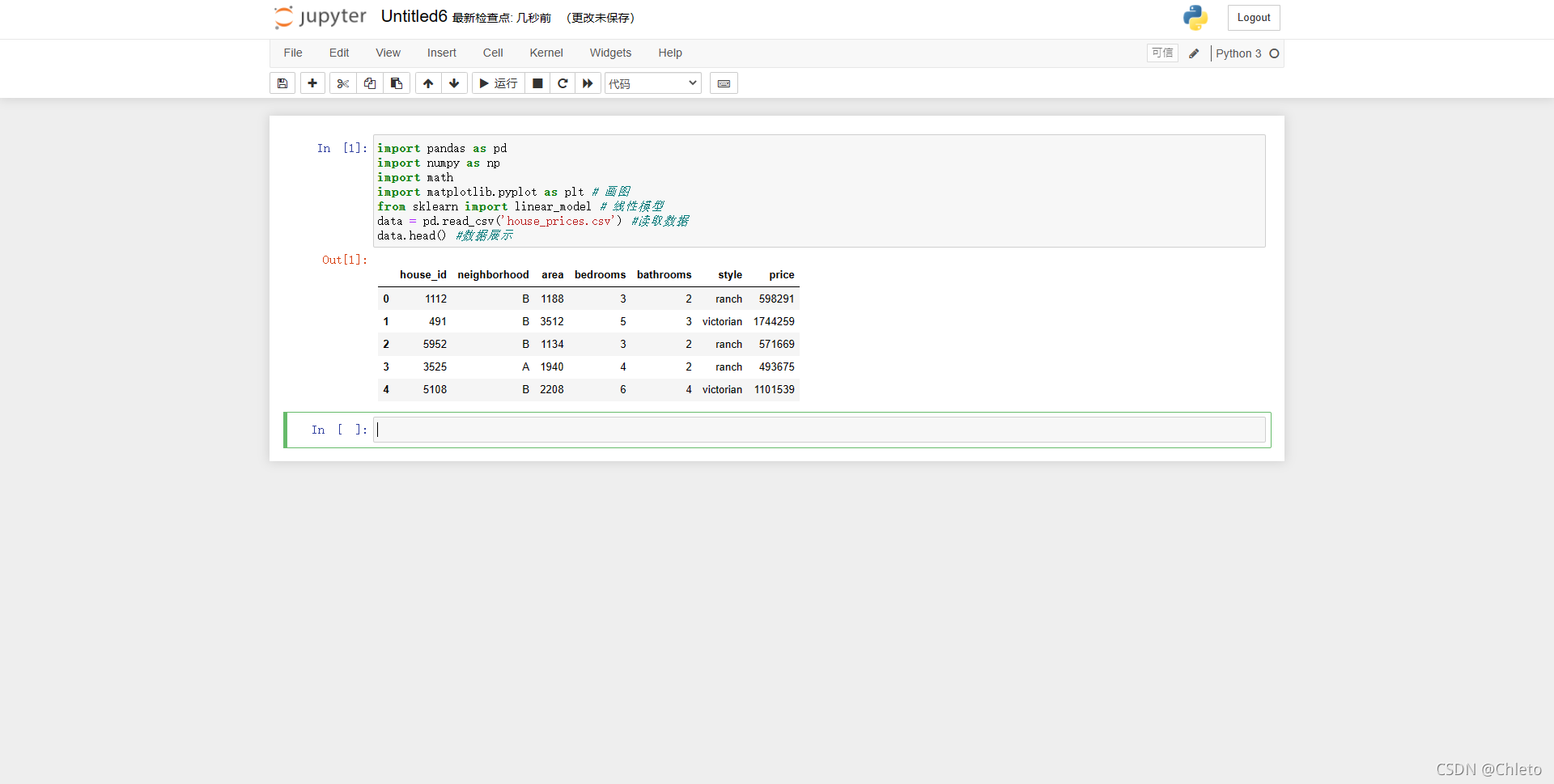The image size is (1554, 784).
Task: Click the last checkpoint text (最新检查点)
Action: click(x=501, y=18)
